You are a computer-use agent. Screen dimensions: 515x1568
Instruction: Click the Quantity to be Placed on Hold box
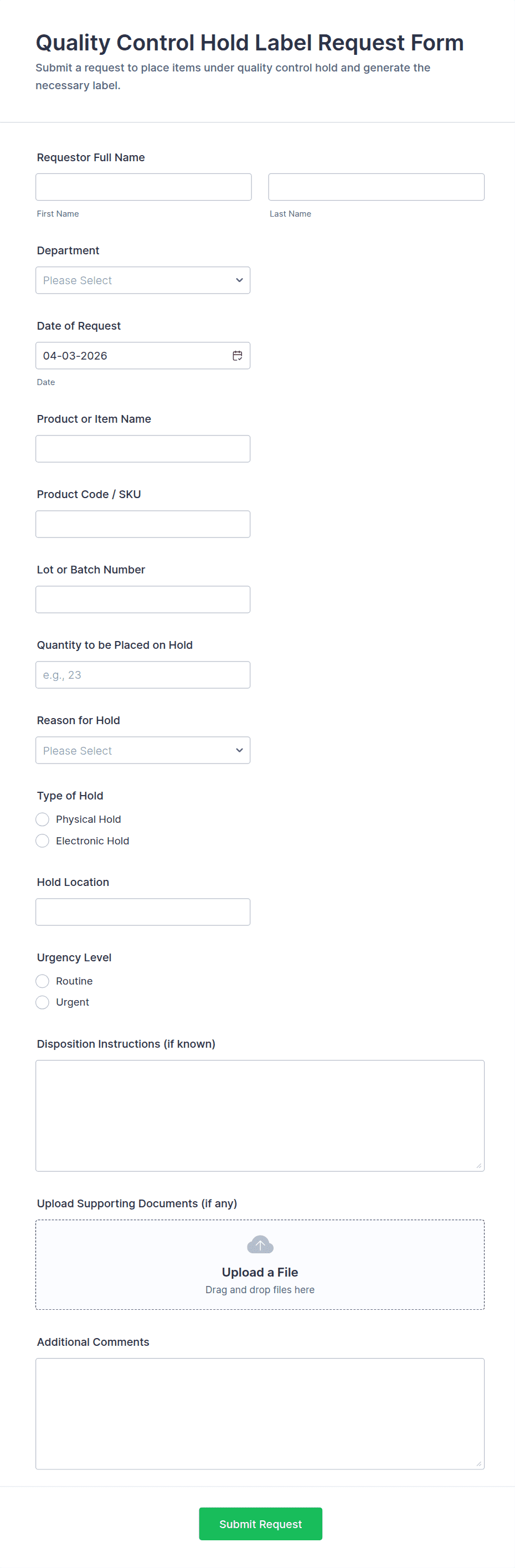[x=143, y=674]
